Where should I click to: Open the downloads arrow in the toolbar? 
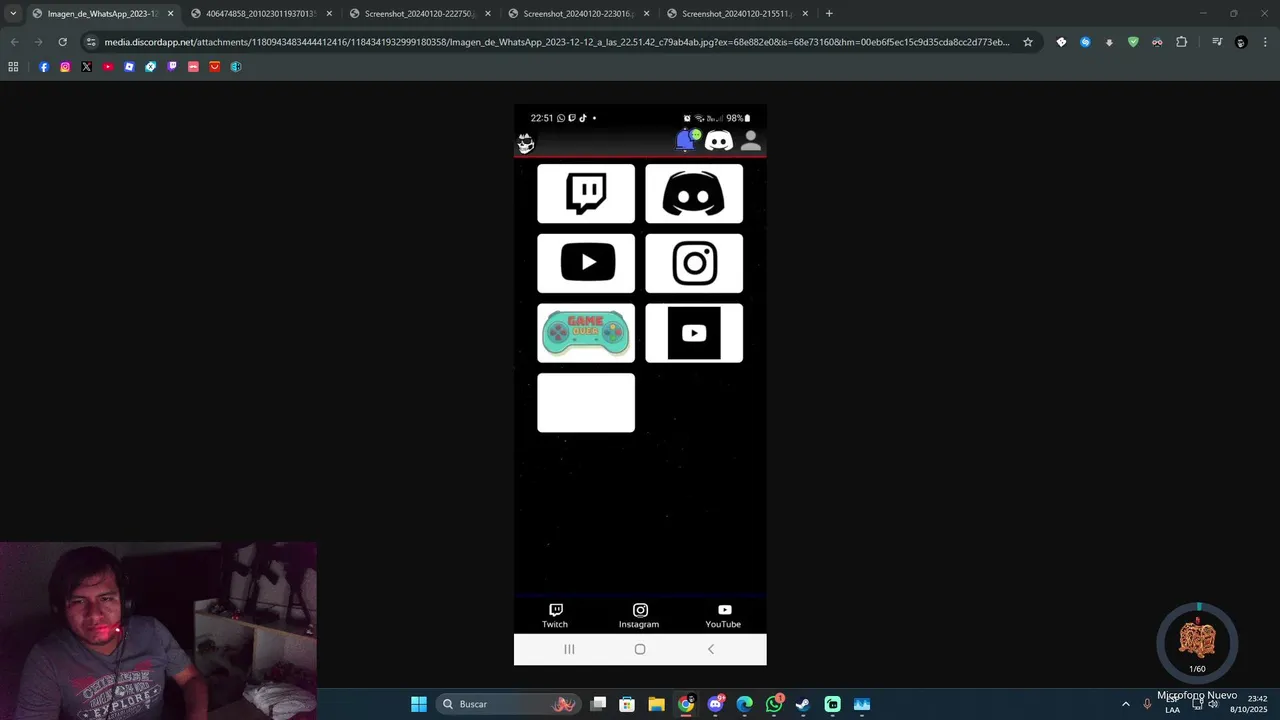click(1109, 42)
